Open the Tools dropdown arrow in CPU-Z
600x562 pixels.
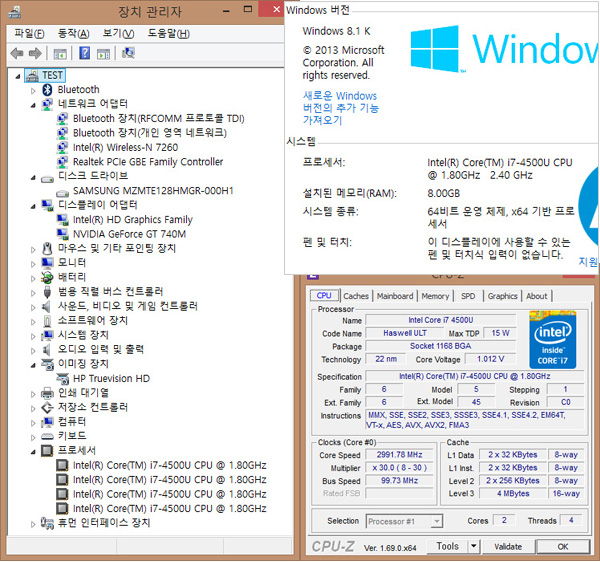pos(473,546)
